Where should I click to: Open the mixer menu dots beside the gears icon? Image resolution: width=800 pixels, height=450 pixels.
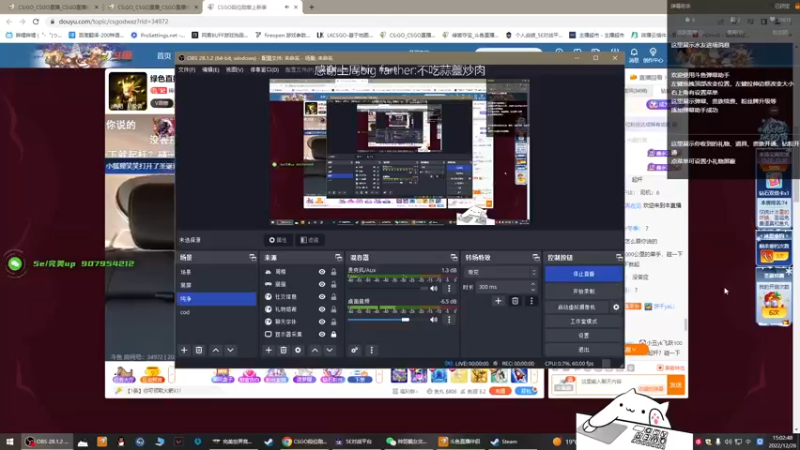click(371, 351)
